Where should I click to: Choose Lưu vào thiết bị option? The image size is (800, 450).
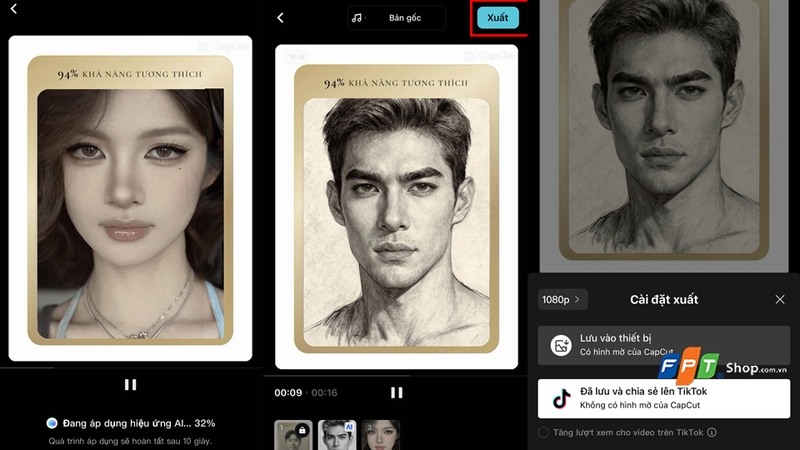point(664,345)
